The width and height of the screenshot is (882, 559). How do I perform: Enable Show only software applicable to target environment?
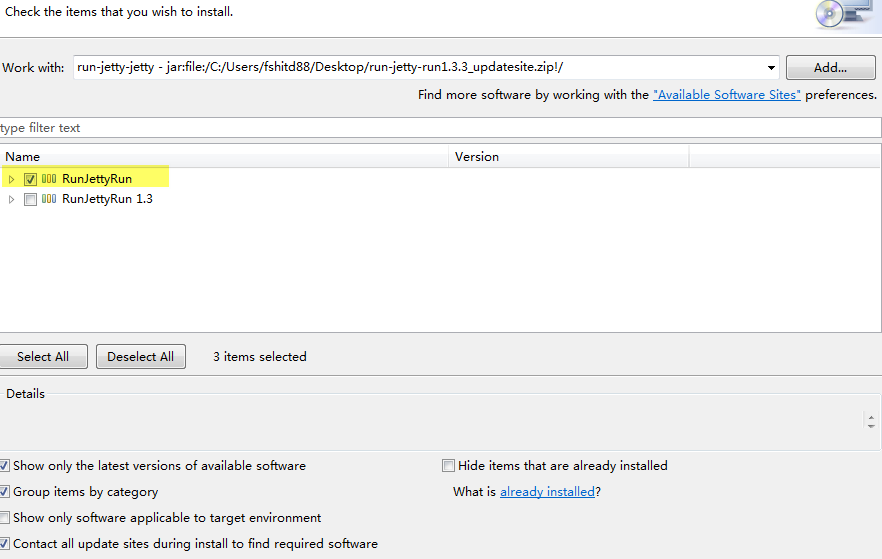coord(4,517)
